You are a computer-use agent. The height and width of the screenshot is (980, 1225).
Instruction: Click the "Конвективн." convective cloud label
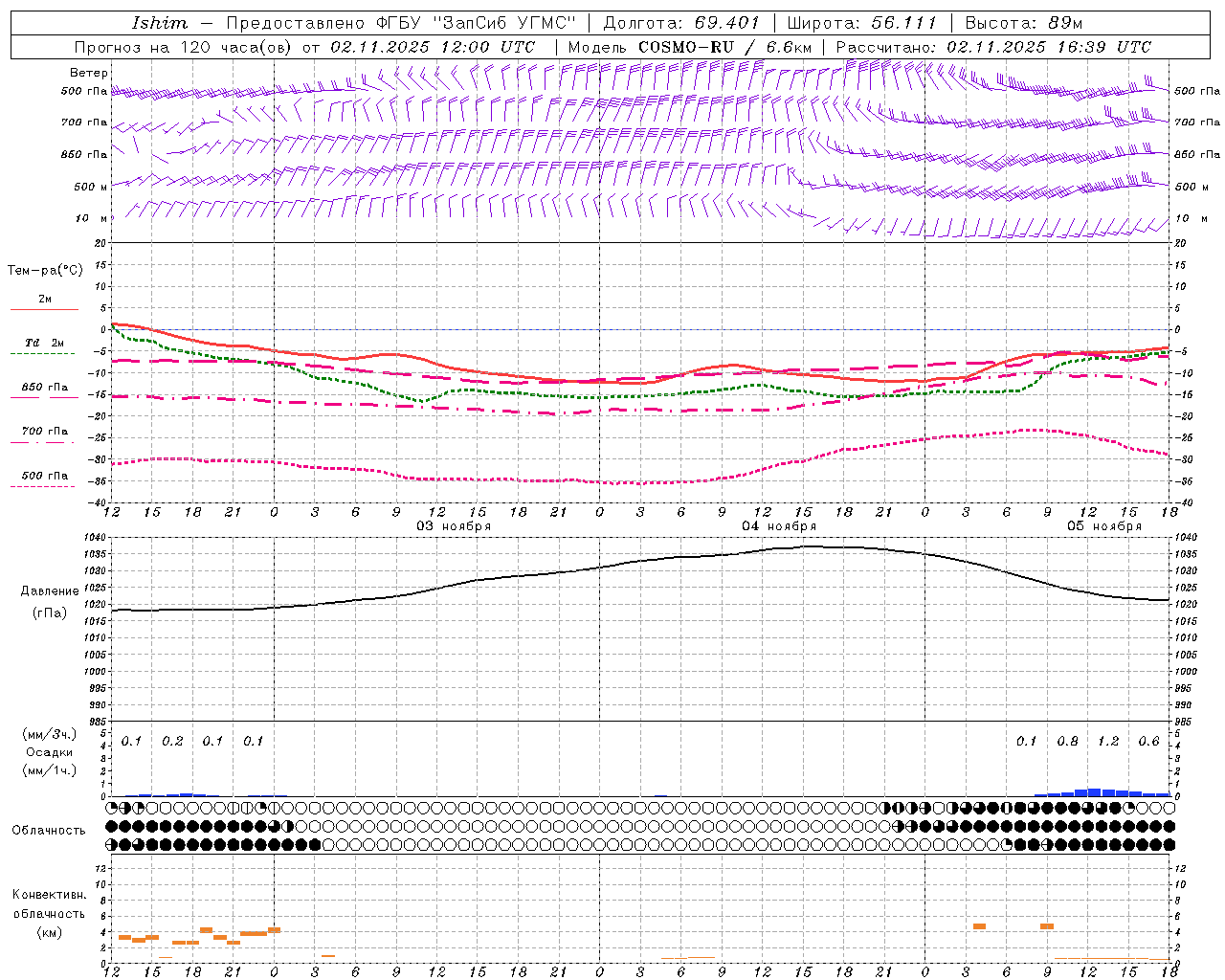point(50,895)
